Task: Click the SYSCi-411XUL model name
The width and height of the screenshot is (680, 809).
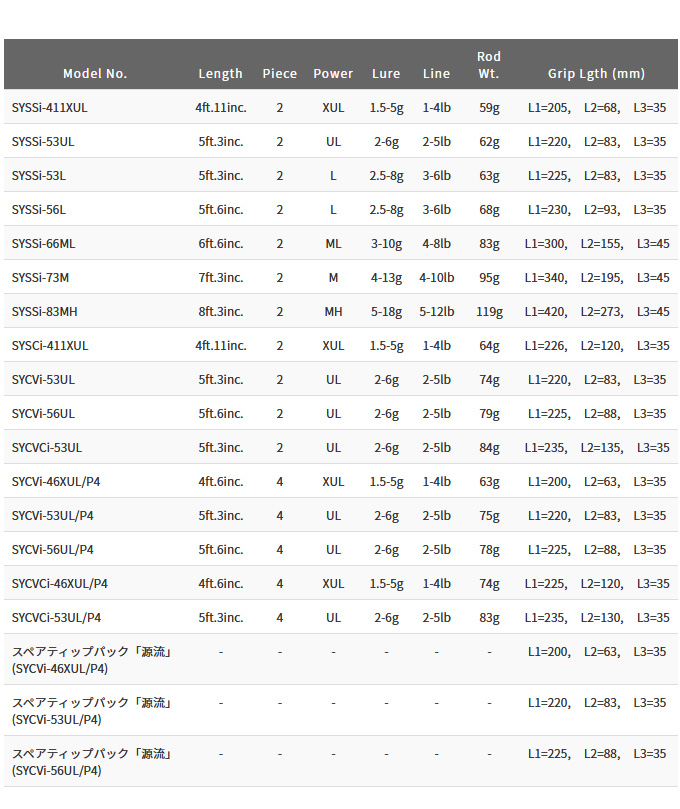Action: tap(50, 346)
